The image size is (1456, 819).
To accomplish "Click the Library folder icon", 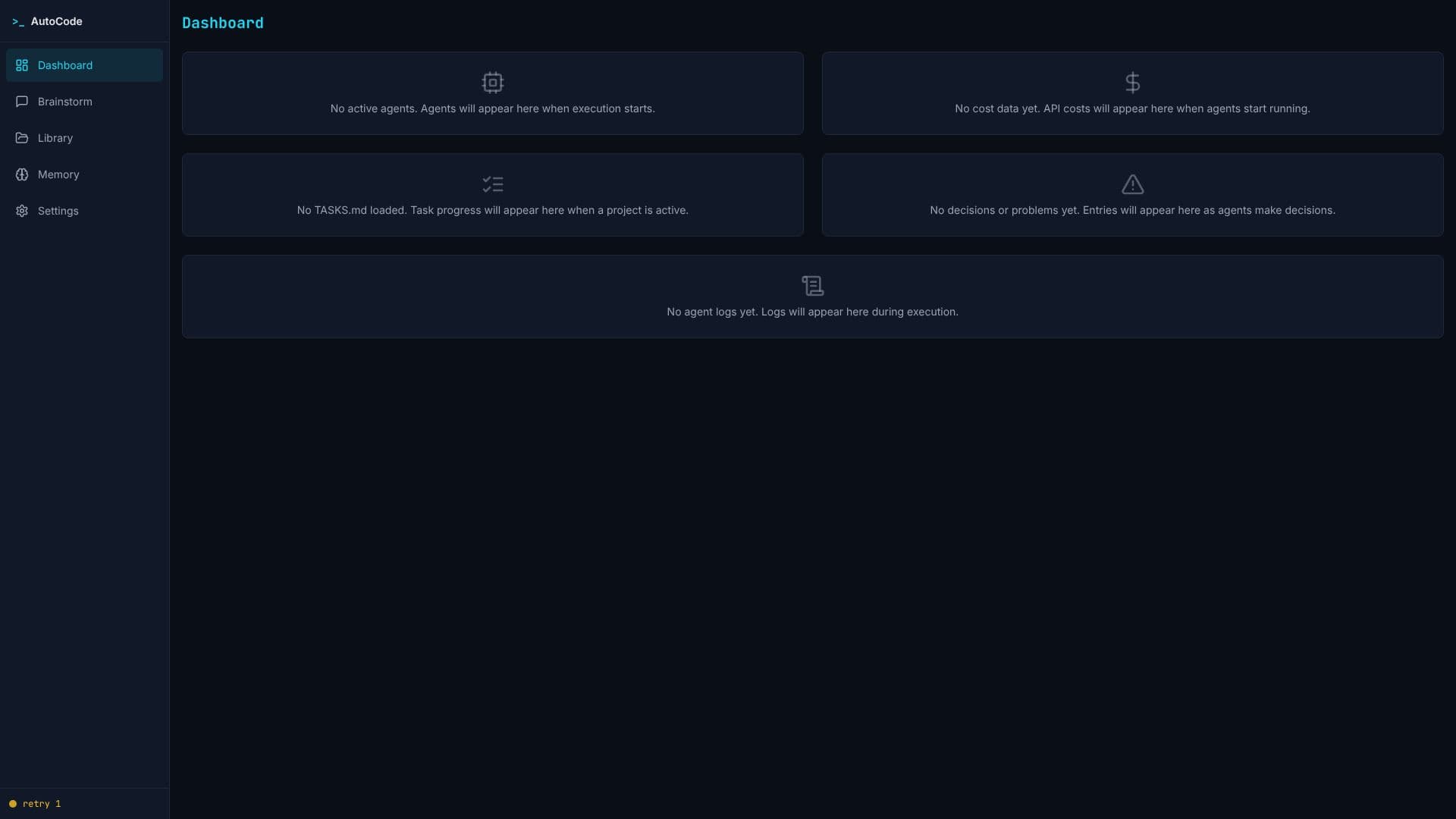I will (22, 138).
